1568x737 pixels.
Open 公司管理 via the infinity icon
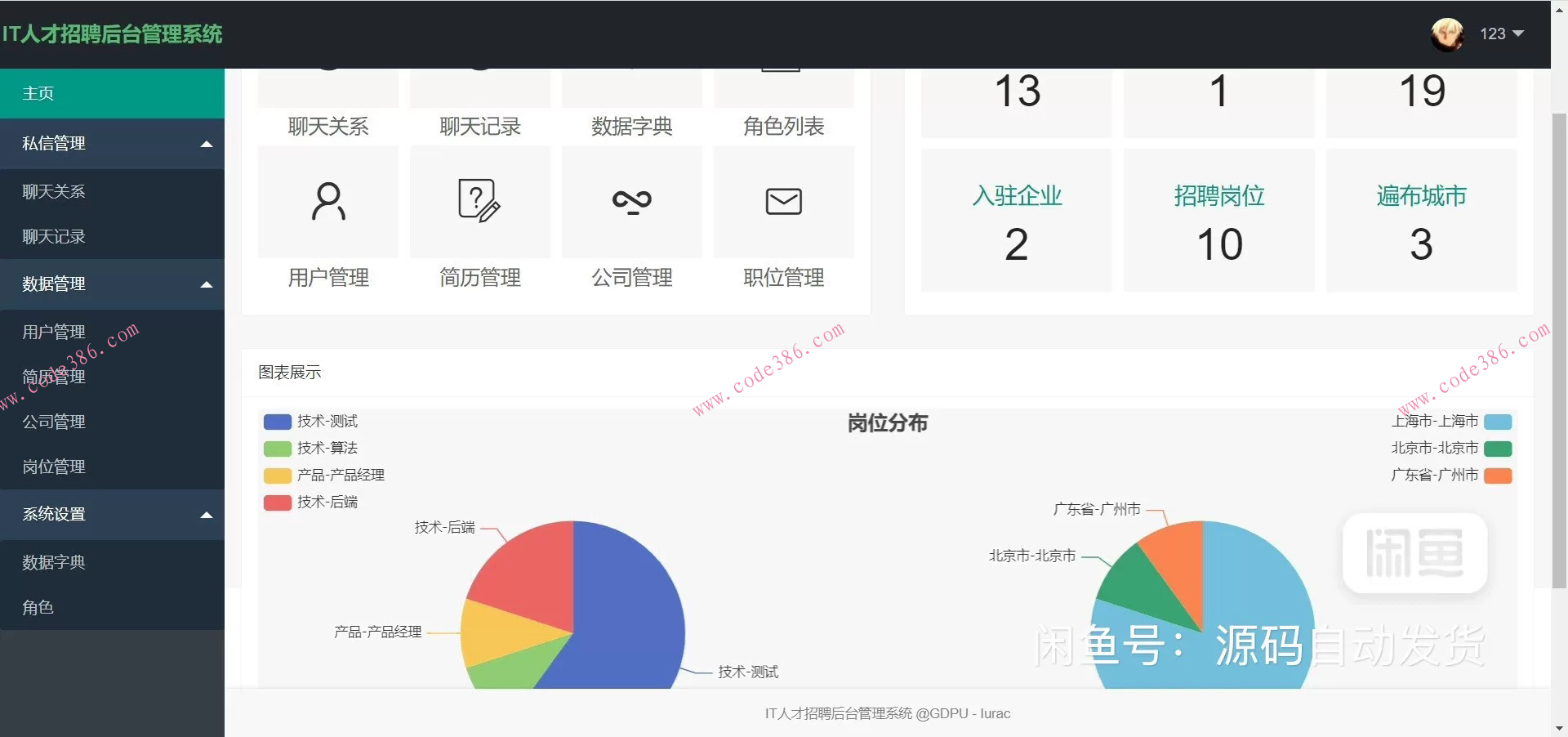point(631,202)
